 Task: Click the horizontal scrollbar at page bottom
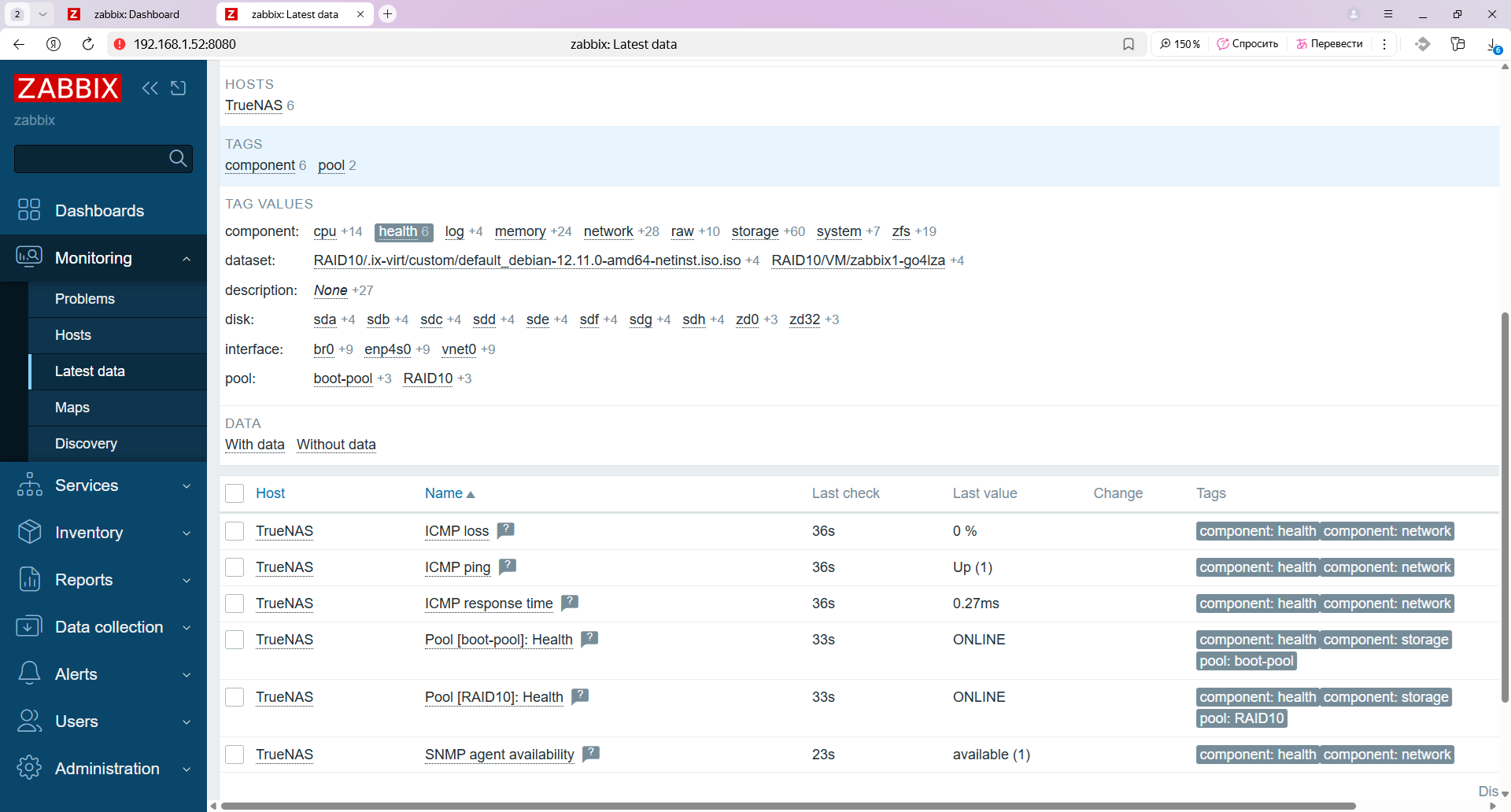pyautogui.click(x=787, y=806)
